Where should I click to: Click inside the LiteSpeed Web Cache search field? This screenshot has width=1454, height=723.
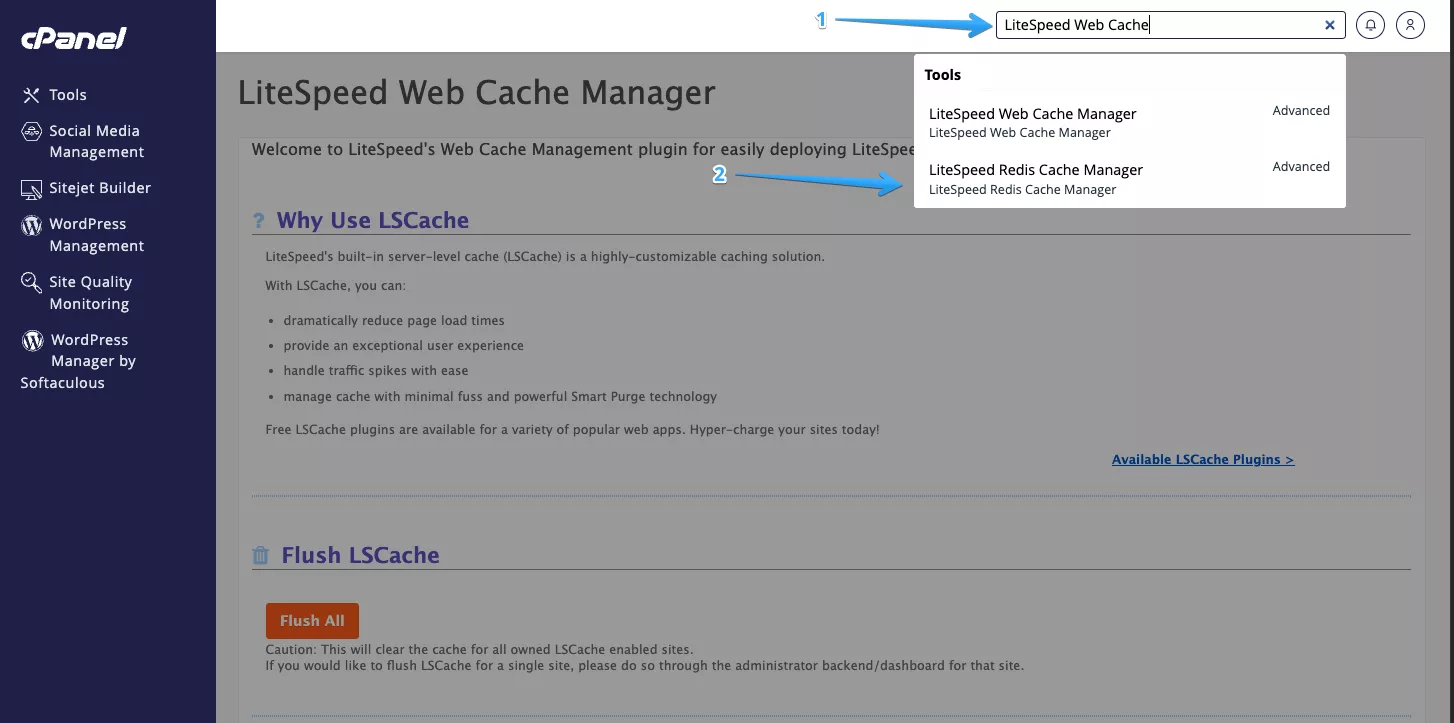click(1150, 25)
